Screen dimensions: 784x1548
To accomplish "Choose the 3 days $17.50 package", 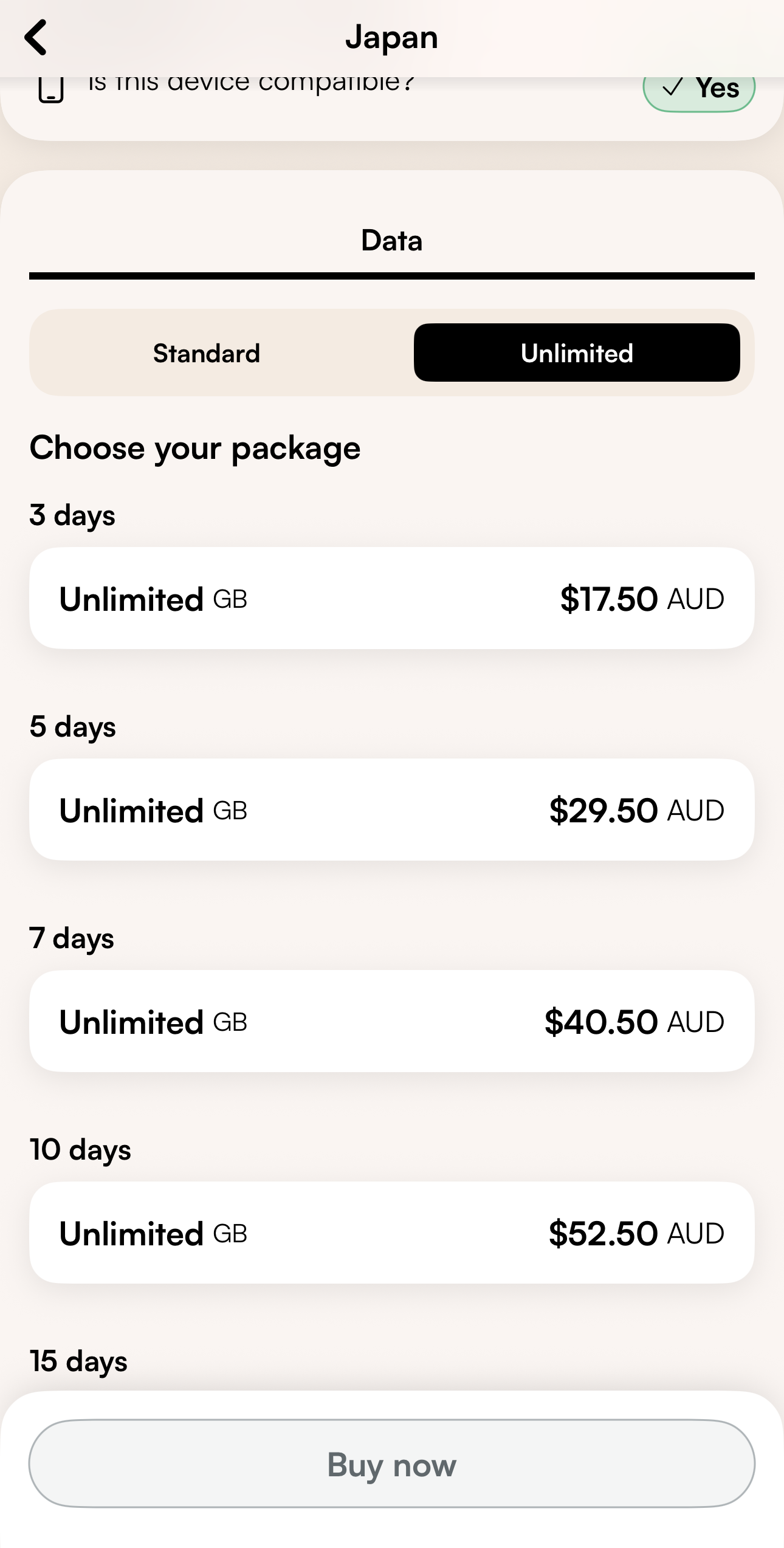I will (x=391, y=599).
